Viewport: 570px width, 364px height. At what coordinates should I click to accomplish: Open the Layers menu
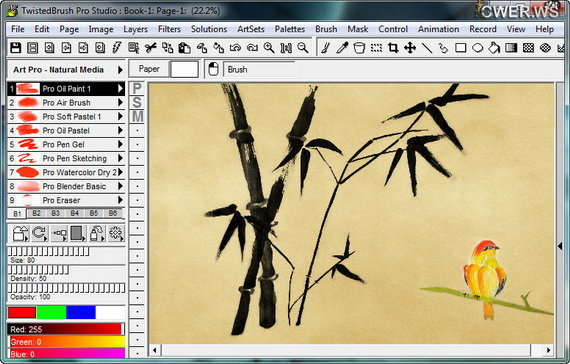(x=136, y=29)
